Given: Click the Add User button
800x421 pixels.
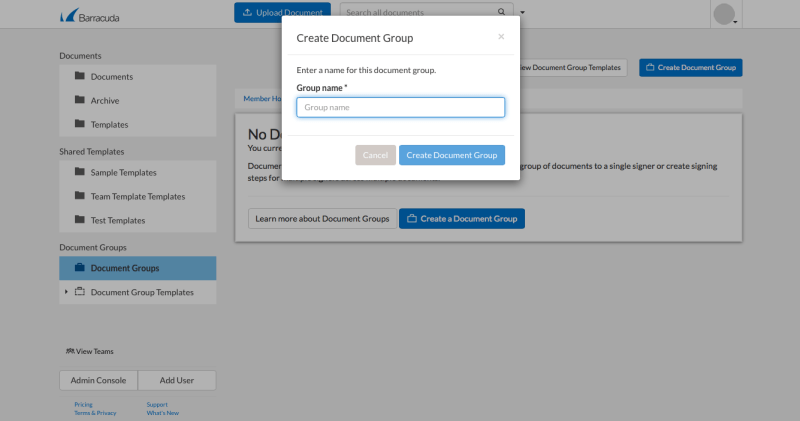Looking at the screenshot, I should click(176, 380).
